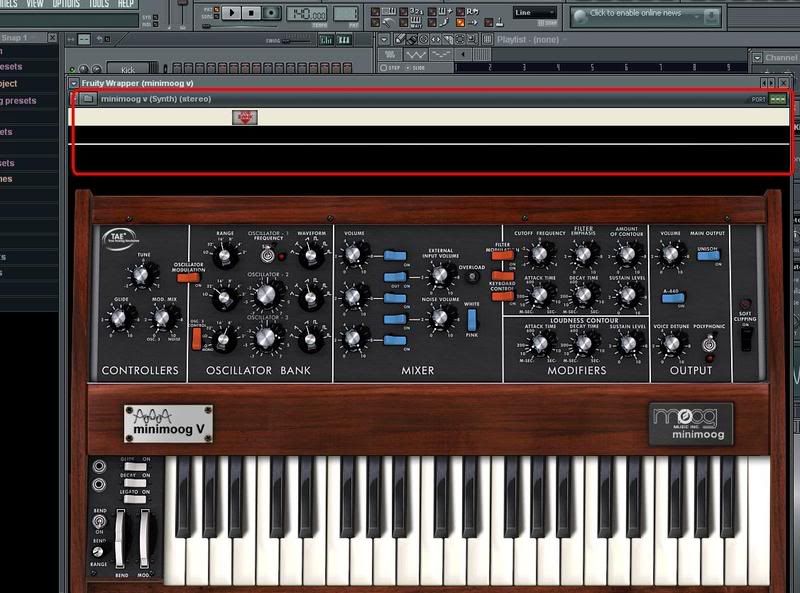
Task: Toggle the Legato ON keyboard switch
Action: [x=135, y=499]
